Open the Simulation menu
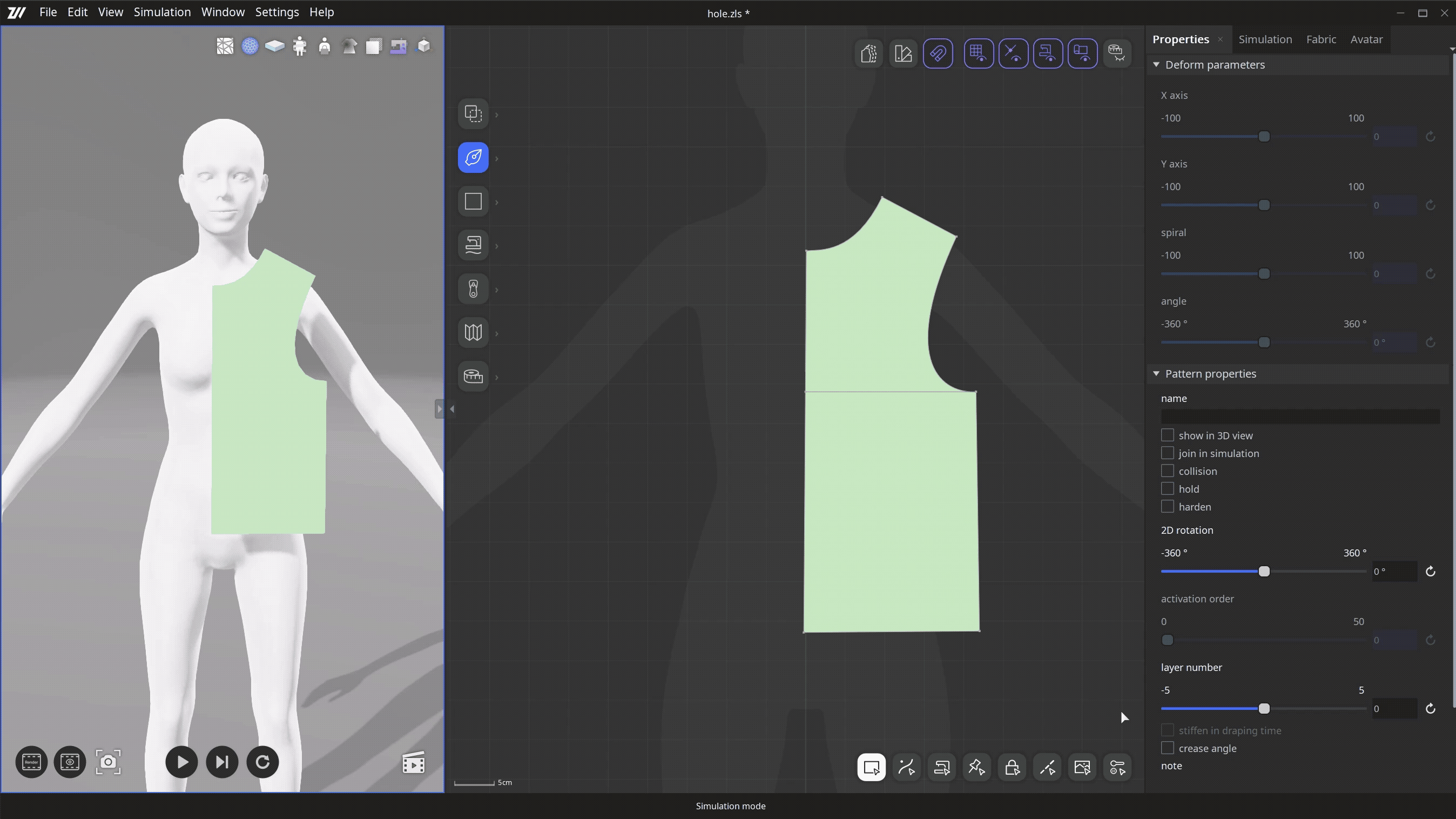Image resolution: width=1456 pixels, height=819 pixels. 162,12
